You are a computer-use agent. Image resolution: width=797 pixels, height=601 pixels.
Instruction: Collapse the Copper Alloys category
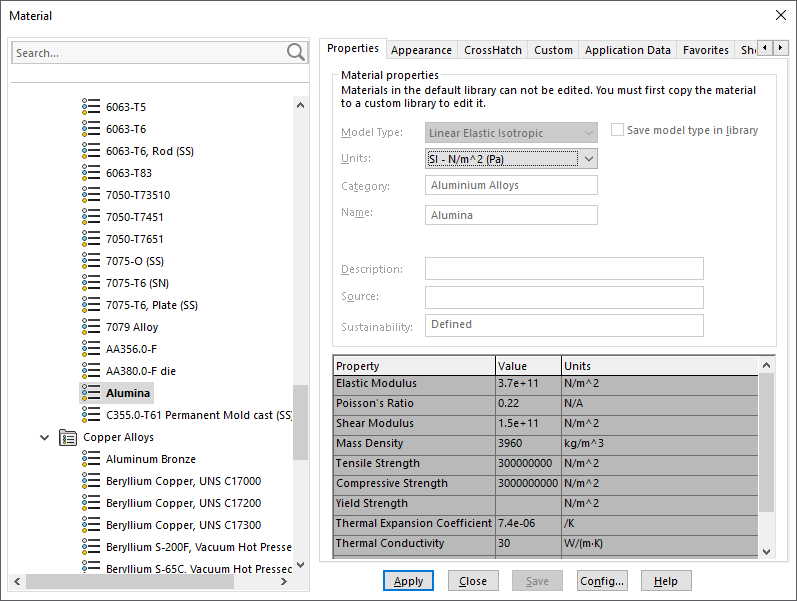(44, 437)
